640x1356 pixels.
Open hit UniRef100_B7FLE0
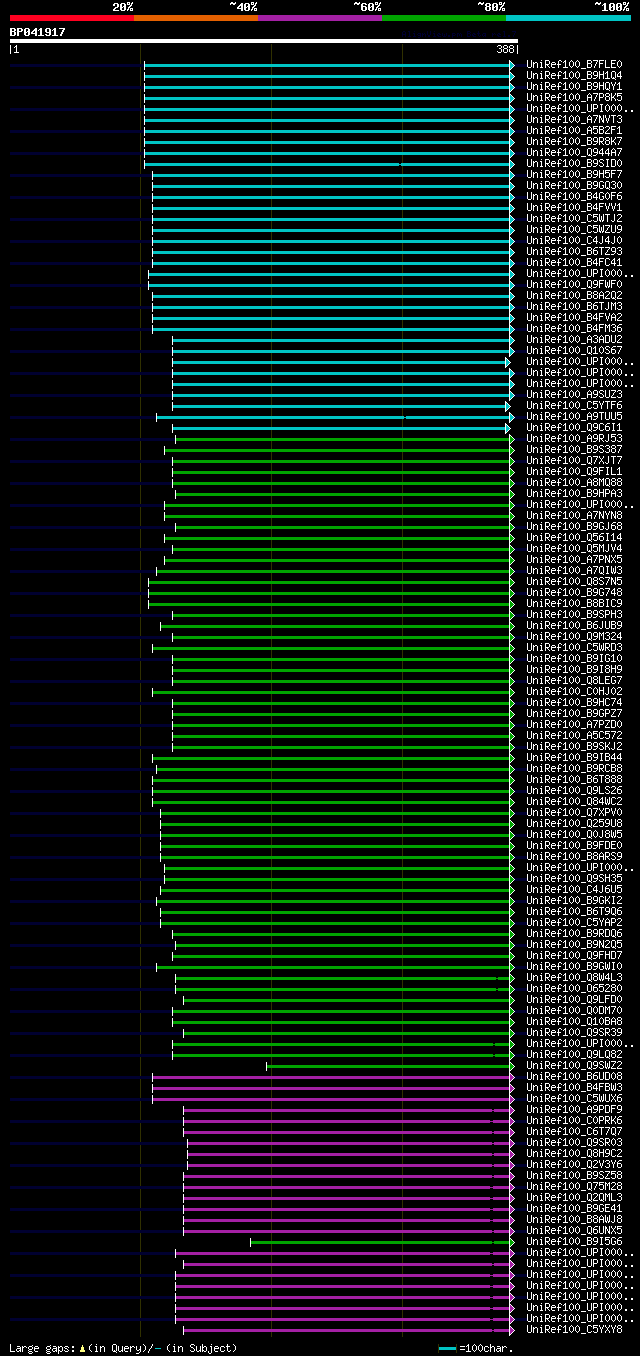574,65
